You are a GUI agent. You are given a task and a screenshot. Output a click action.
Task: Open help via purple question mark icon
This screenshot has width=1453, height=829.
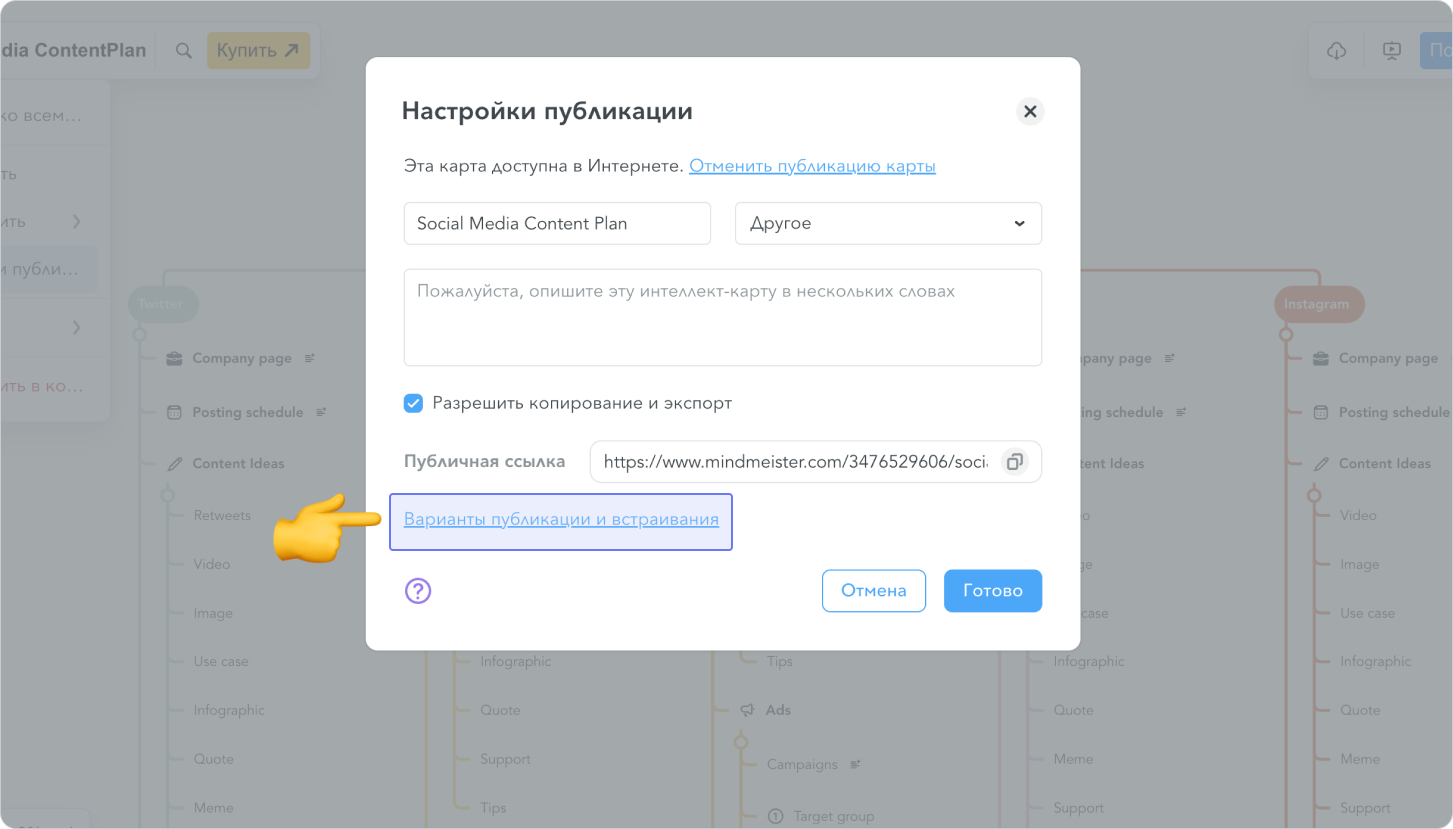tap(418, 591)
